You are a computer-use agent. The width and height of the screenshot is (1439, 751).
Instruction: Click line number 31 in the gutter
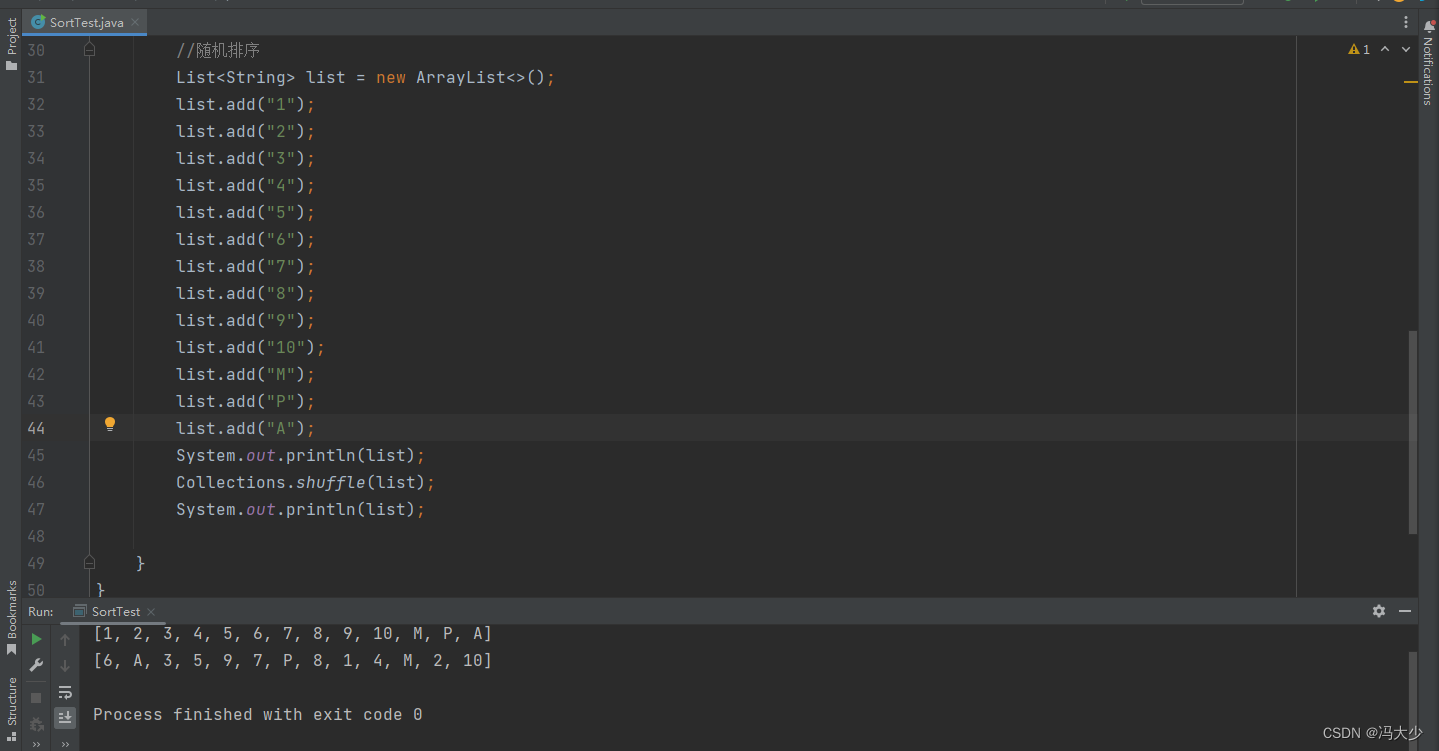tap(35, 77)
